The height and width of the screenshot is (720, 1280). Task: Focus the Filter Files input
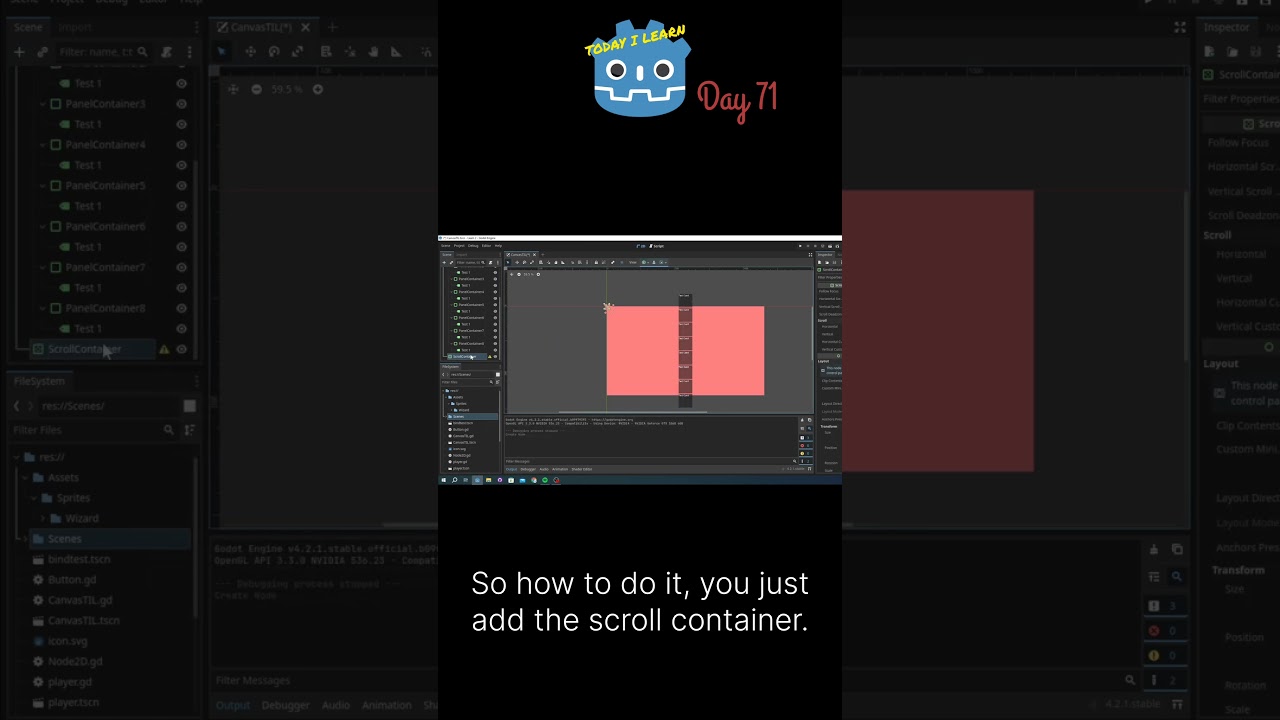(x=92, y=430)
